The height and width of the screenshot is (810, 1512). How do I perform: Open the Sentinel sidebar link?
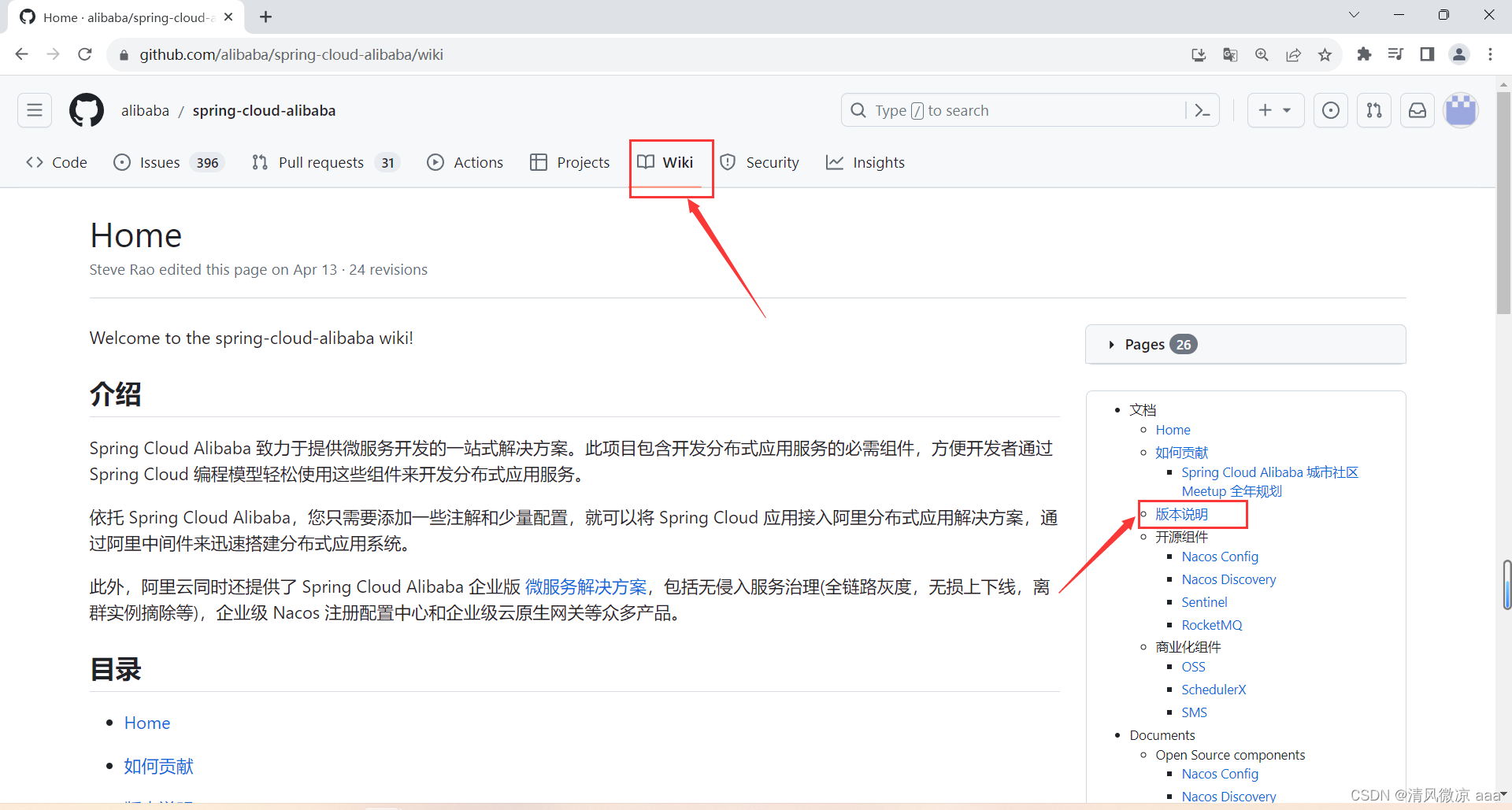click(1204, 602)
